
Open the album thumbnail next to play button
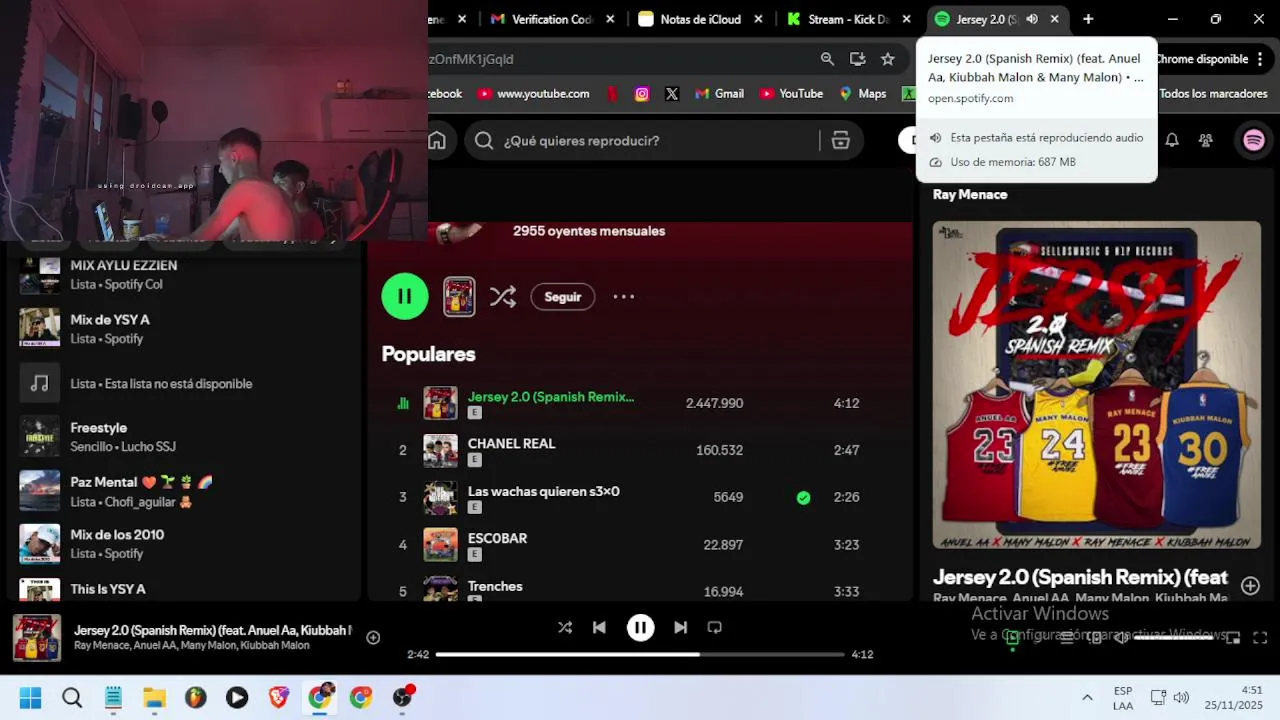tap(459, 296)
